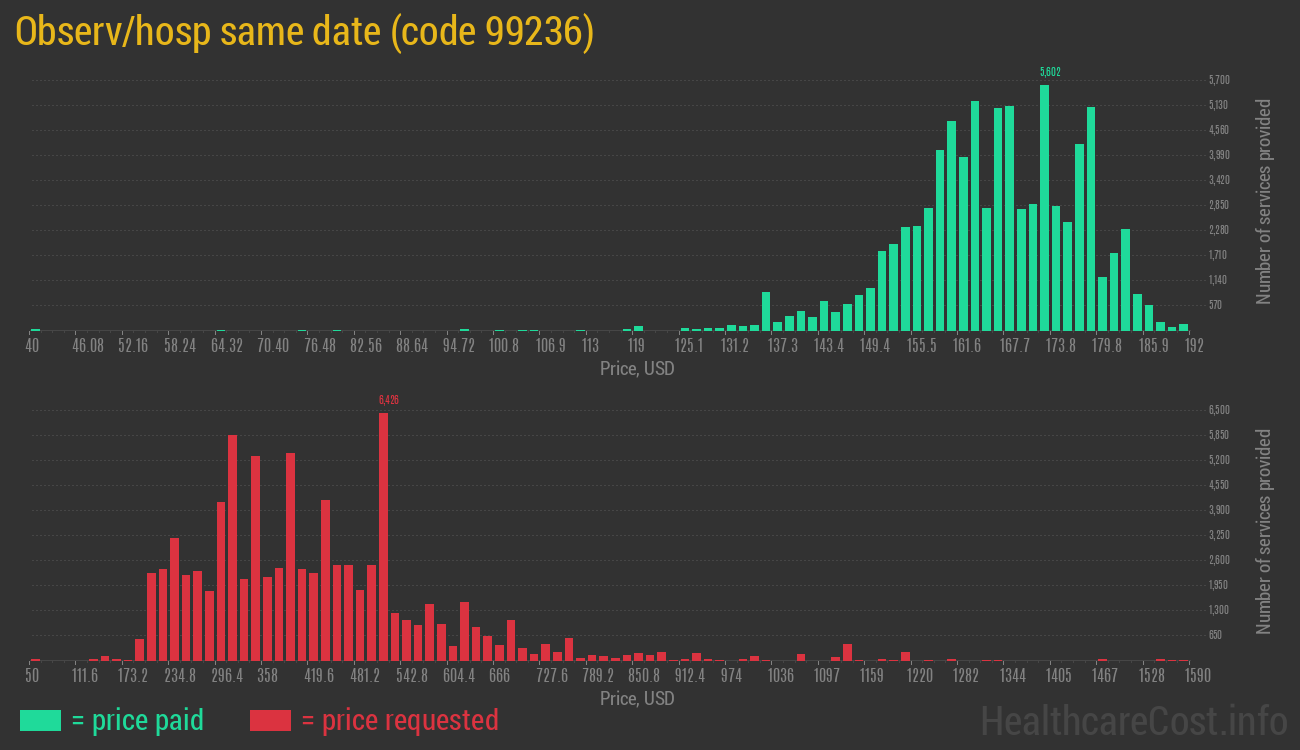Click the 5,700 tick on the top y-axis

click(x=1218, y=80)
